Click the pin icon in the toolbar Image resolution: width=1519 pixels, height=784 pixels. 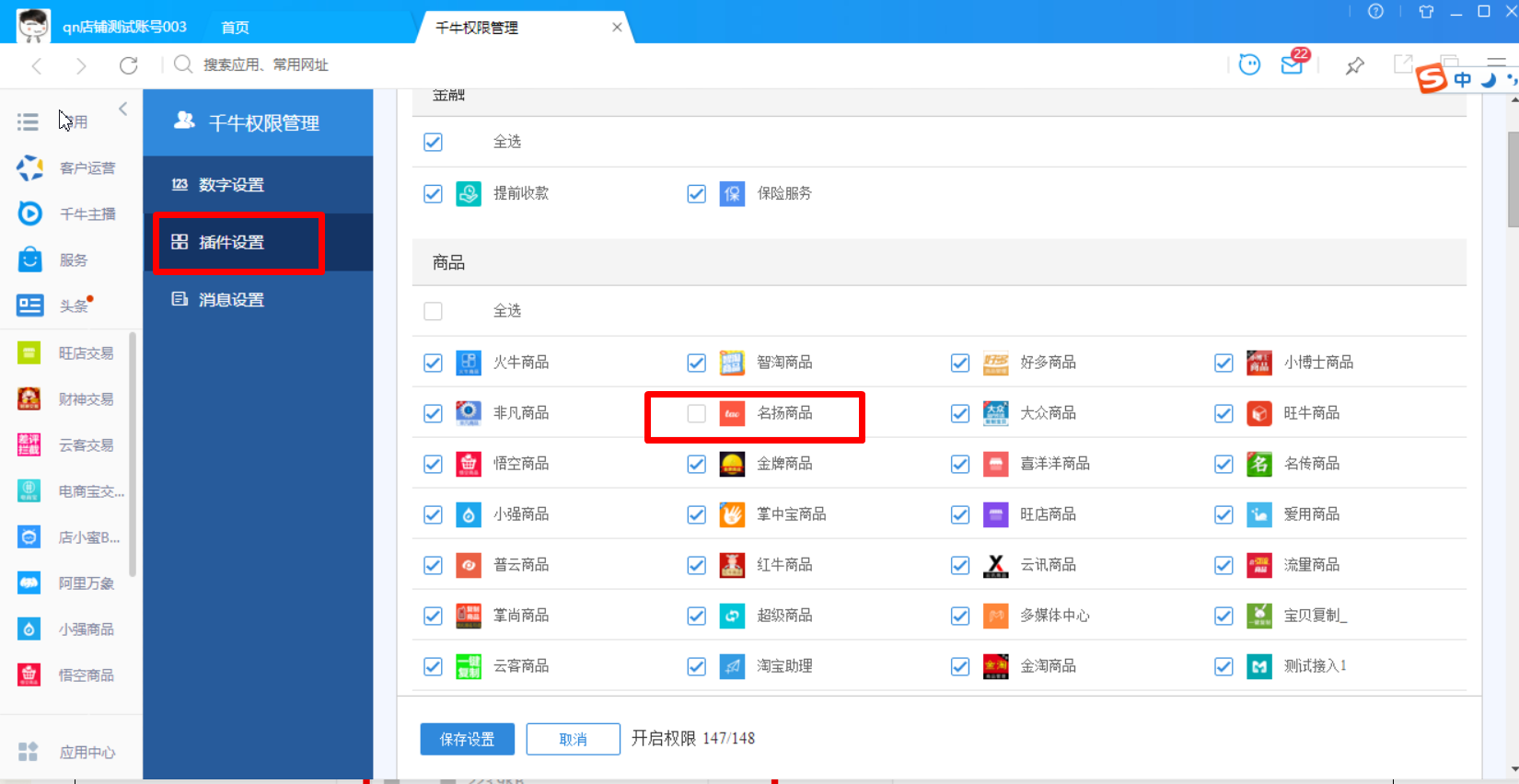pos(1354,65)
